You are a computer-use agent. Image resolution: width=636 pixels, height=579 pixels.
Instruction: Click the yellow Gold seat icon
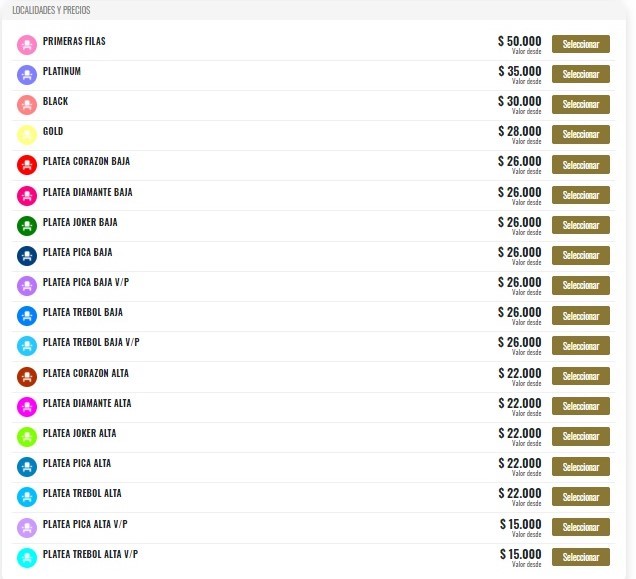27,135
